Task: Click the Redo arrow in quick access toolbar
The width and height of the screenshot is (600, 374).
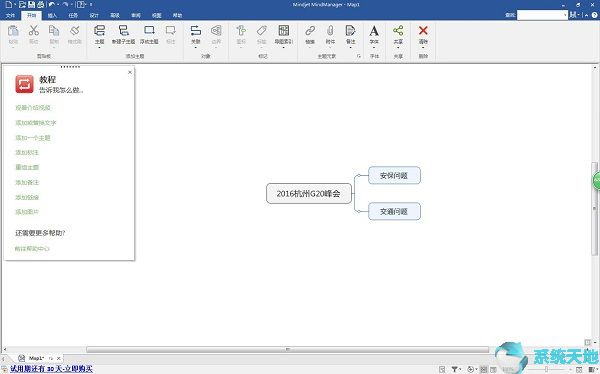Action: click(x=65, y=4)
